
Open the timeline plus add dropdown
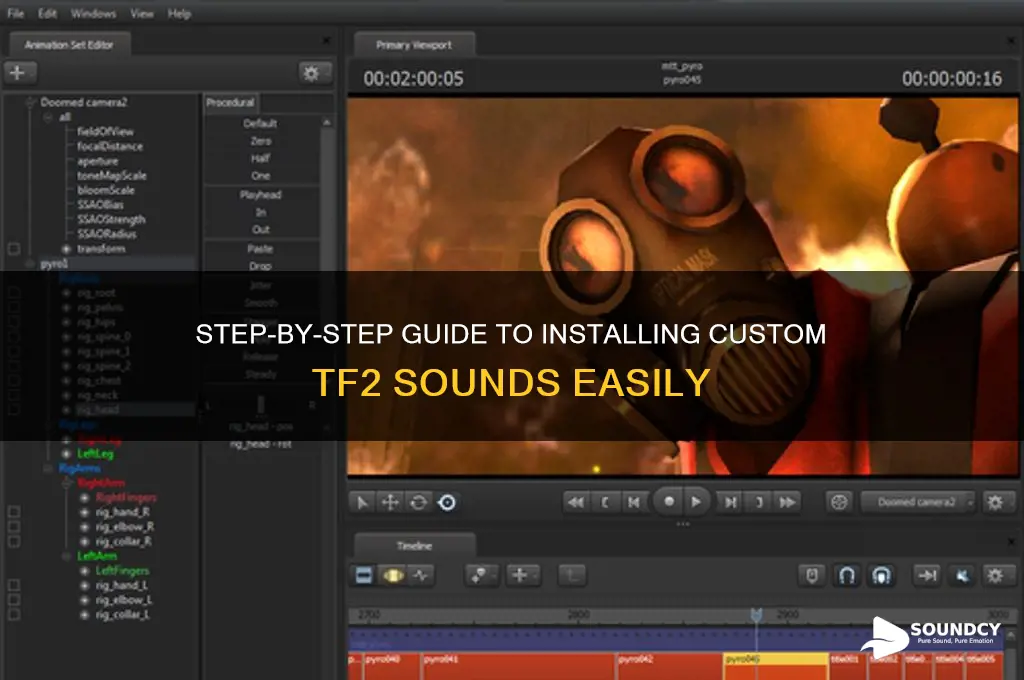pyautogui.click(x=523, y=575)
